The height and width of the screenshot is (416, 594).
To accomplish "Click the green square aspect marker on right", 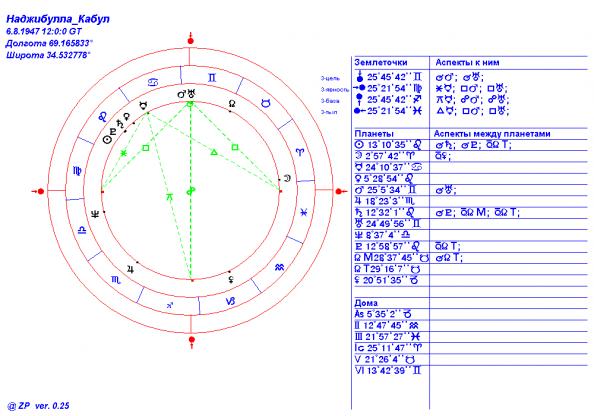I will [x=235, y=147].
